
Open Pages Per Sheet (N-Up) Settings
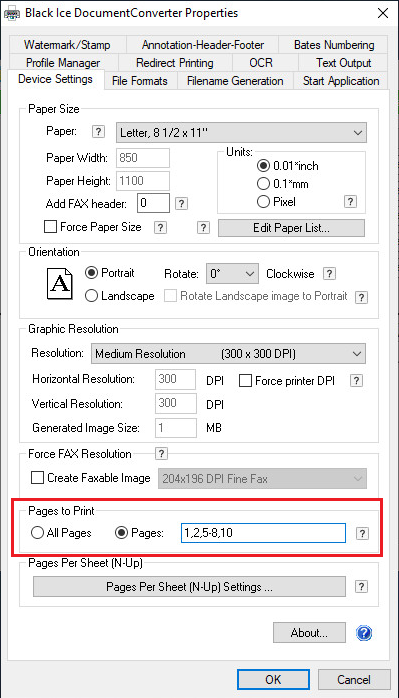click(189, 587)
